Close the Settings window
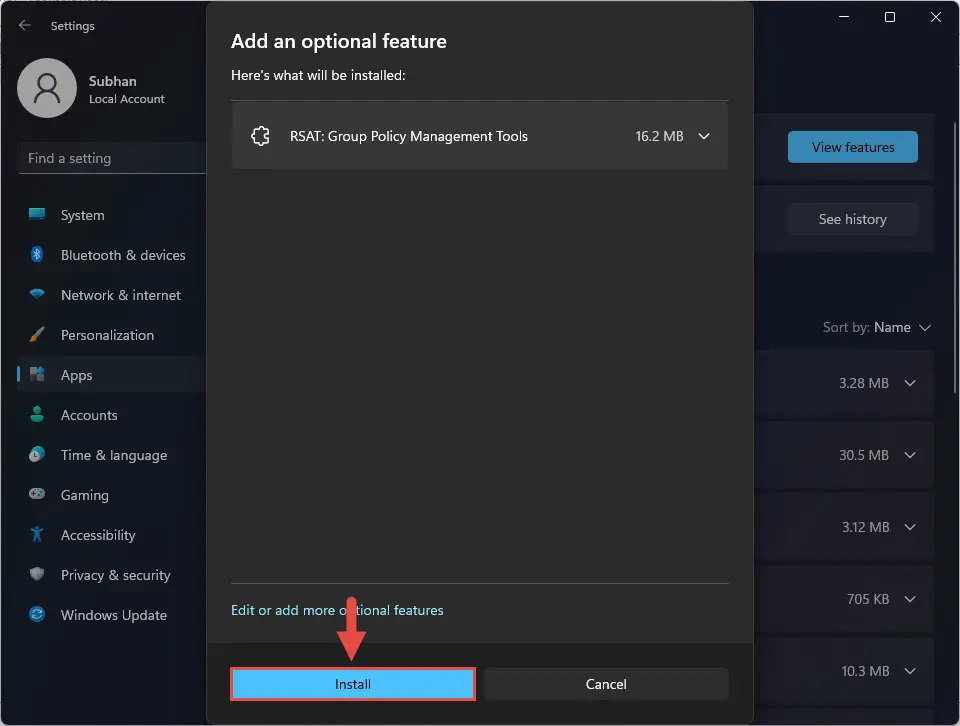 coord(936,17)
